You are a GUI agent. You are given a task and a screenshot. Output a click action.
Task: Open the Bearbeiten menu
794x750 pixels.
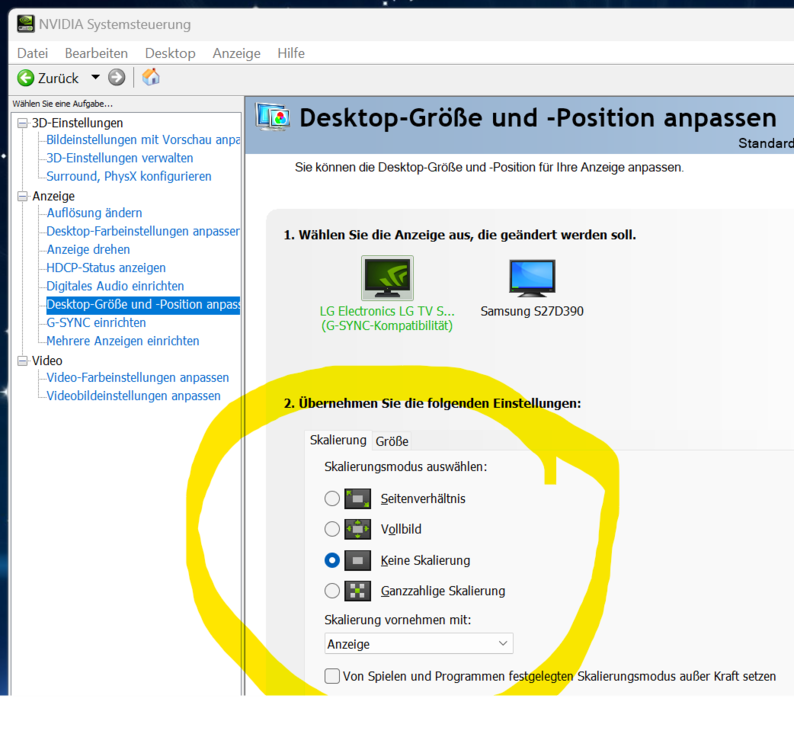coord(96,53)
